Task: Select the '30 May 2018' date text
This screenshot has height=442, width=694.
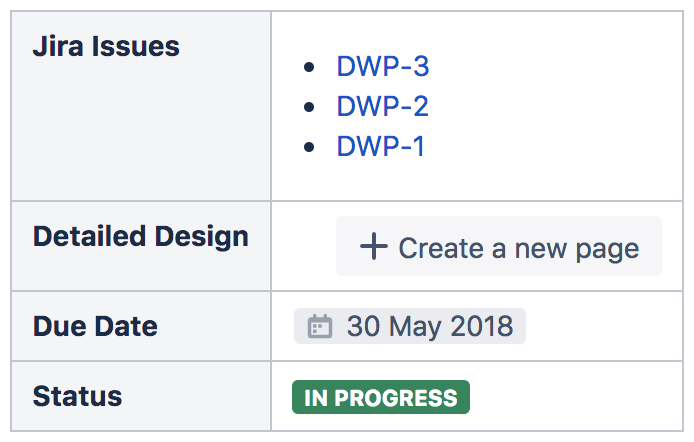Action: pos(429,326)
